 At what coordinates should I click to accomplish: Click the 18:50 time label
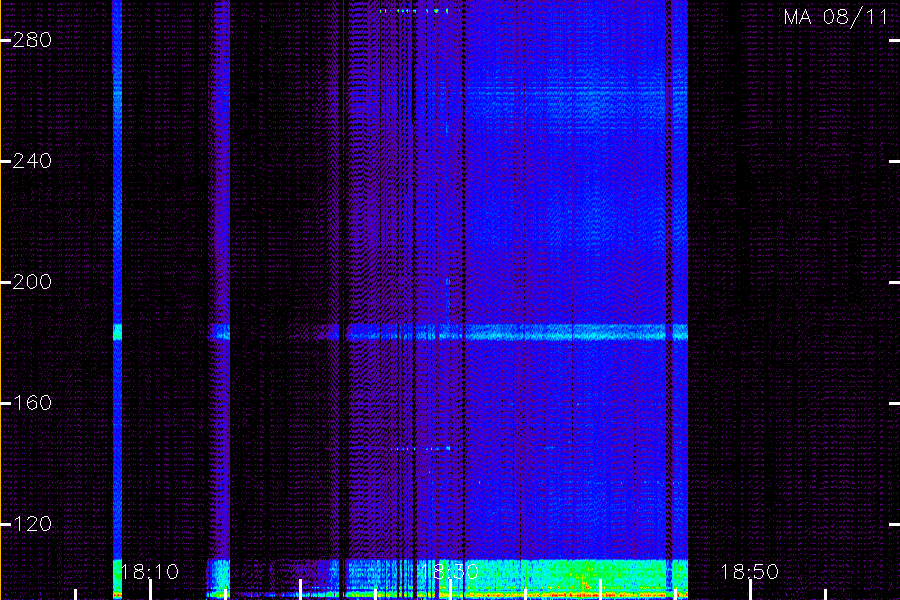[x=749, y=572]
